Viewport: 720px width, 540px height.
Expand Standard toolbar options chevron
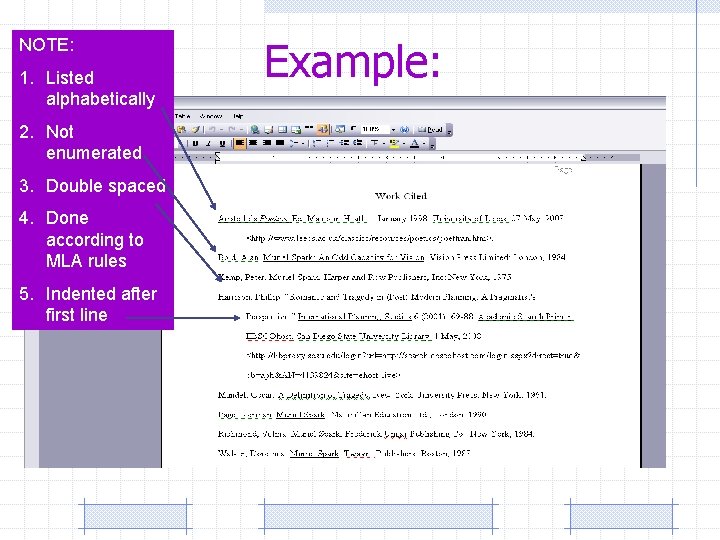449,131
